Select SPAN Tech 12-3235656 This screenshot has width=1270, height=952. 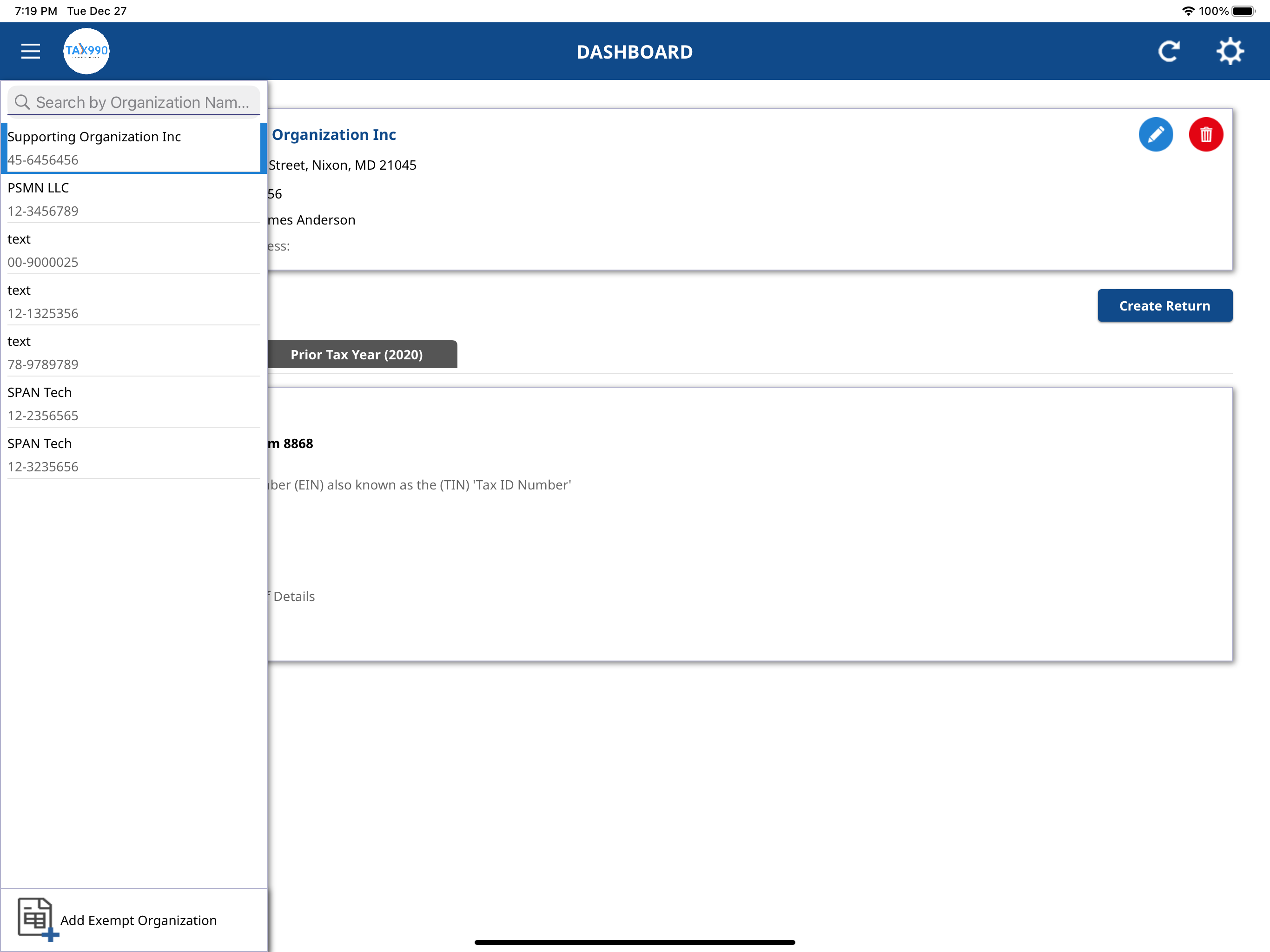tap(134, 454)
